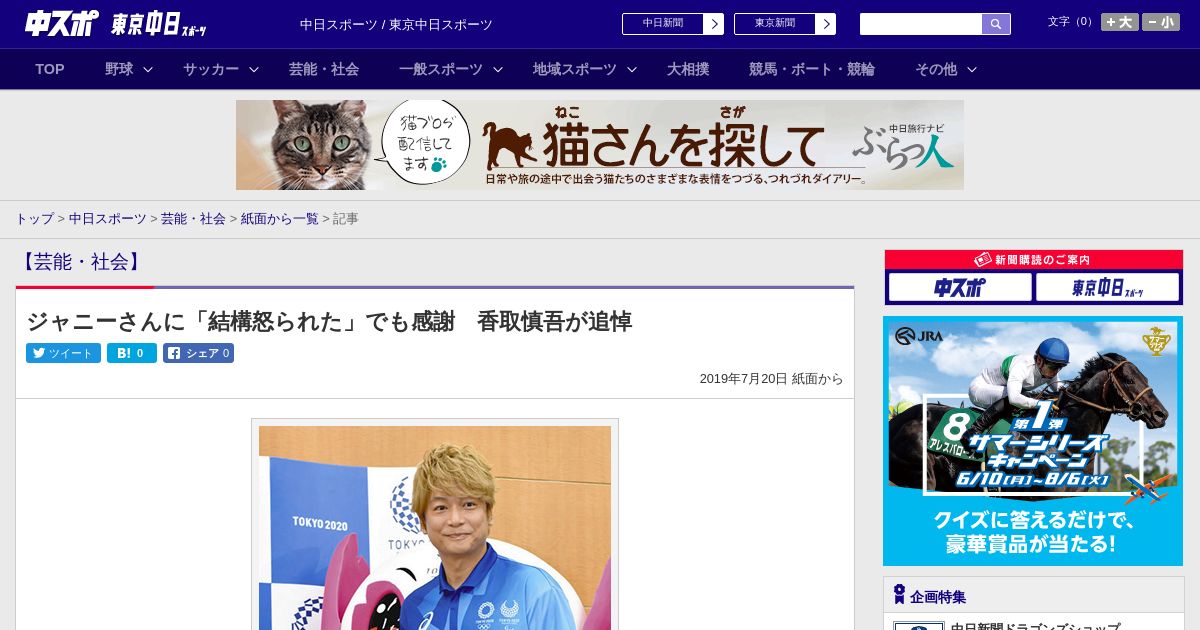Decrease text size with −小 button
Screen dimensions: 1200x630
tap(1161, 22)
